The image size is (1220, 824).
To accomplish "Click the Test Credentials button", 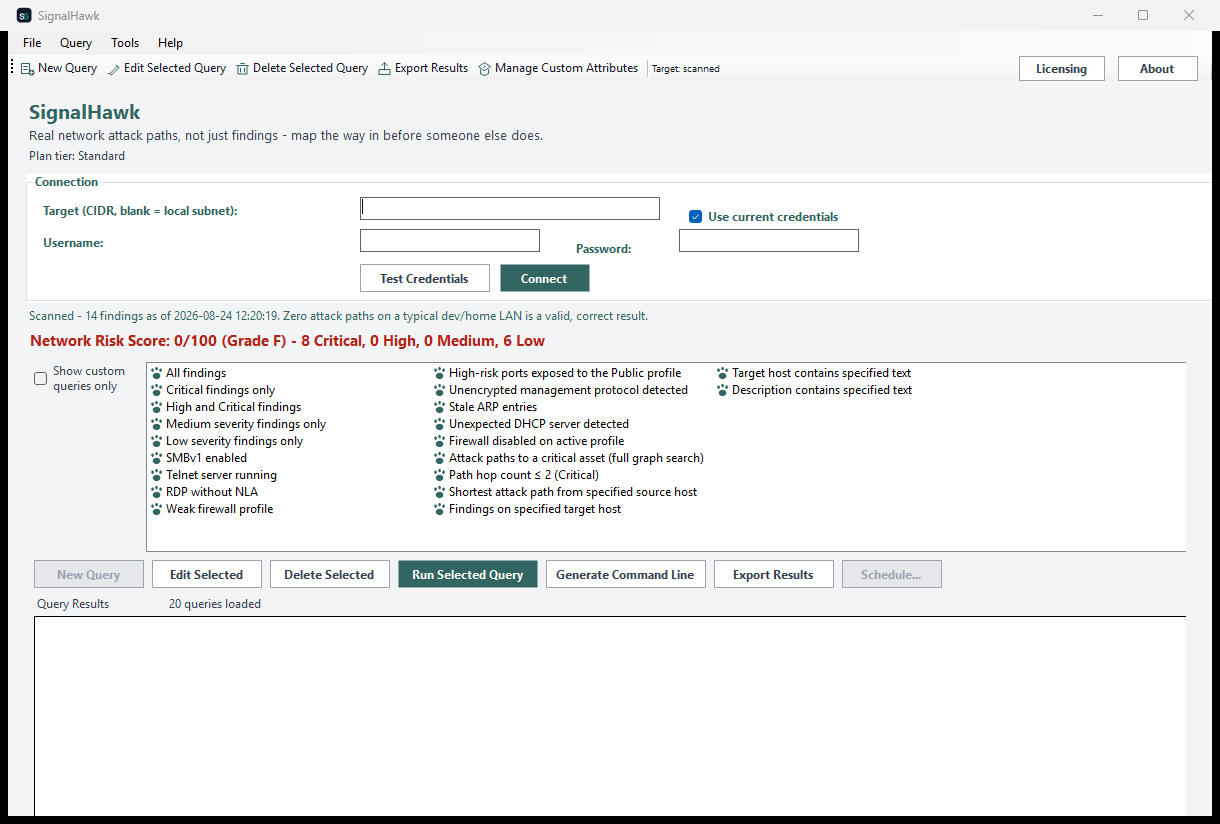I will pyautogui.click(x=424, y=278).
